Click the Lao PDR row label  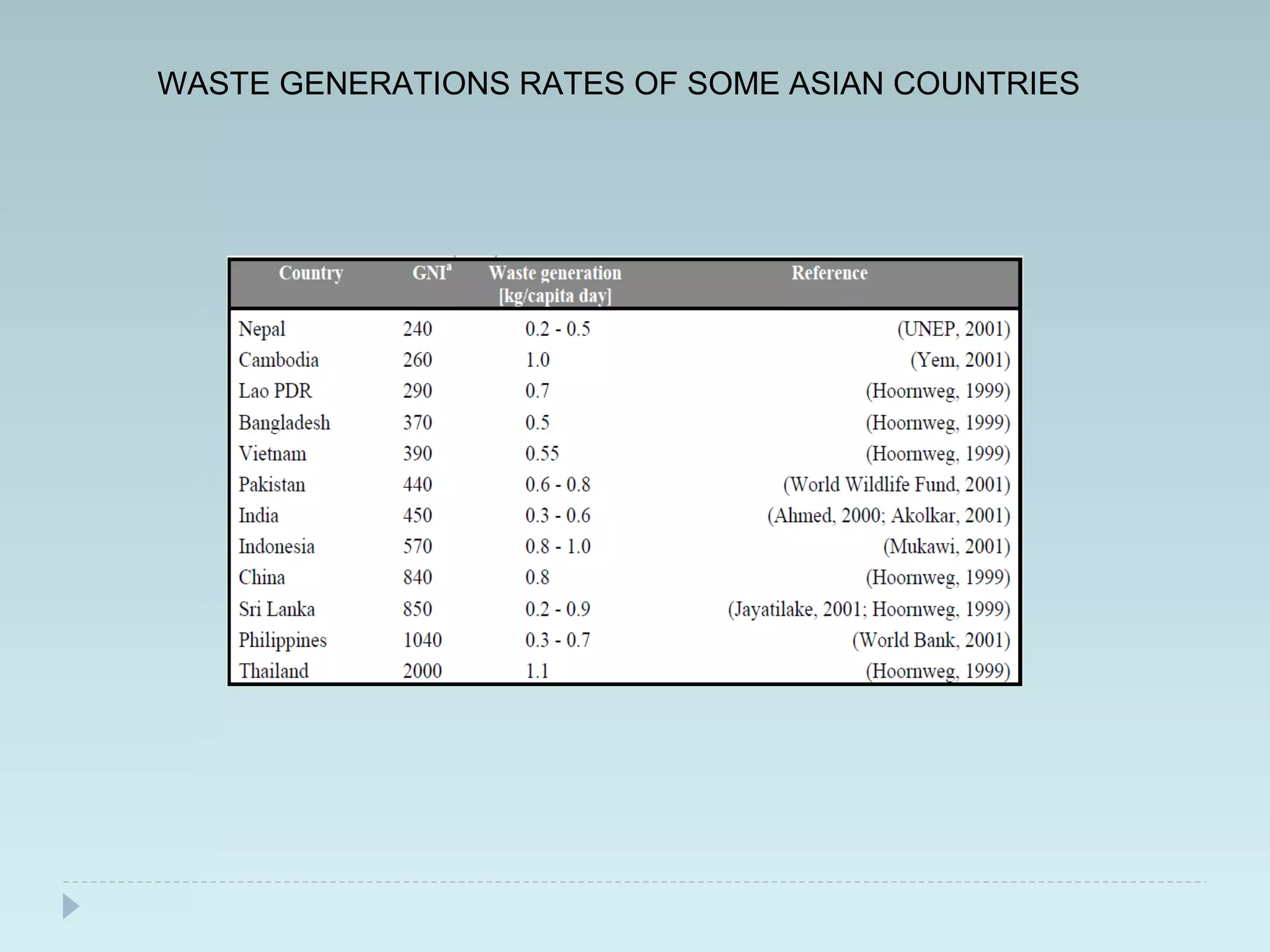275,391
